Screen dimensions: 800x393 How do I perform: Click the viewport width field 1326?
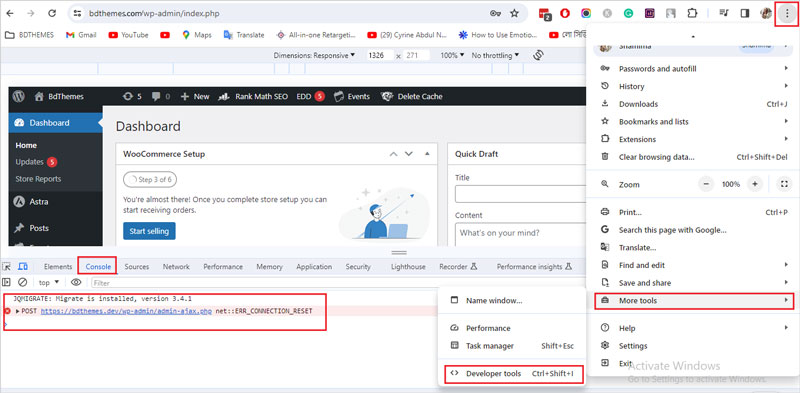379,55
